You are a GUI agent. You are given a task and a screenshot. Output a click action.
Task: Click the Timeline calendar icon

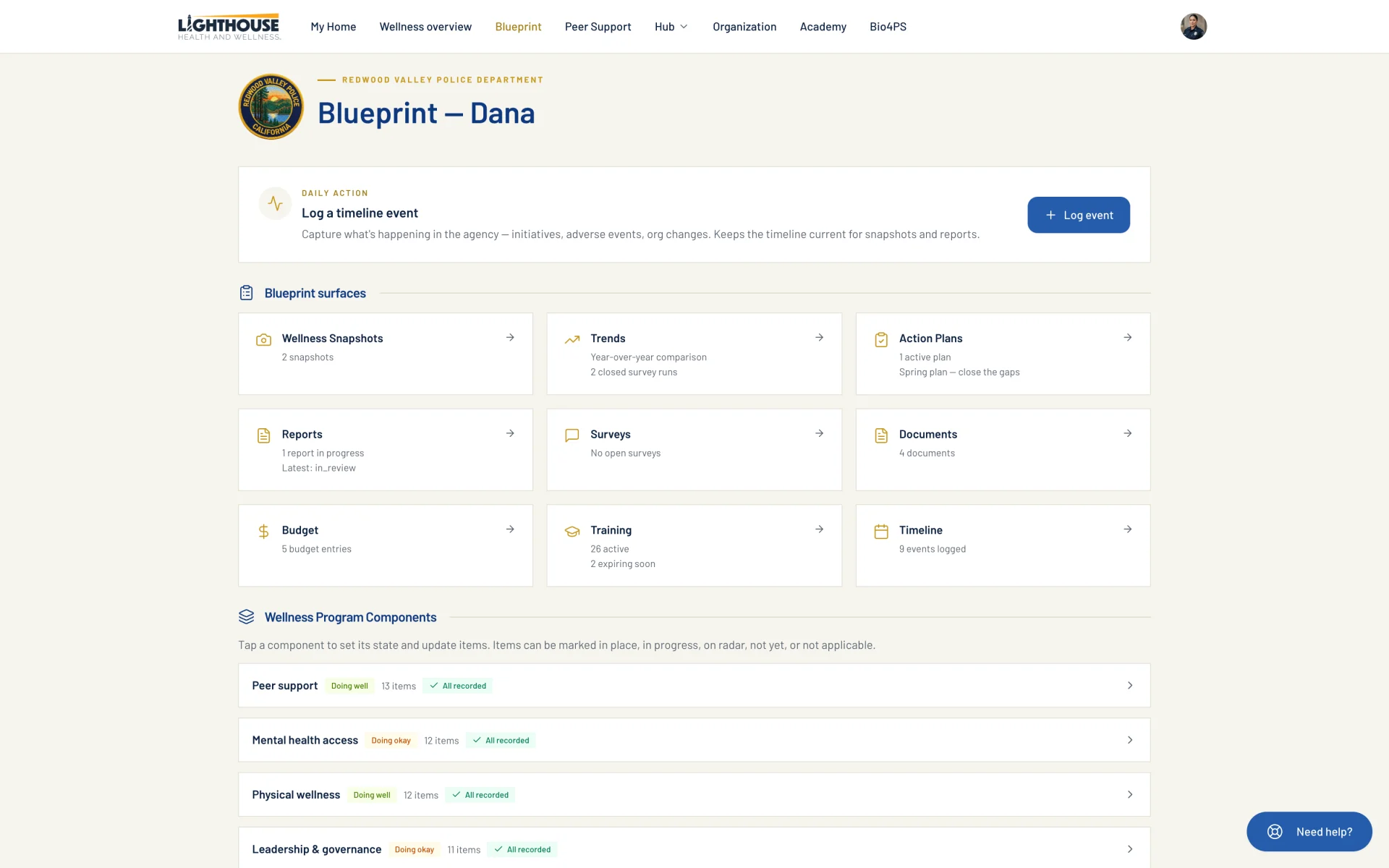pyautogui.click(x=881, y=532)
